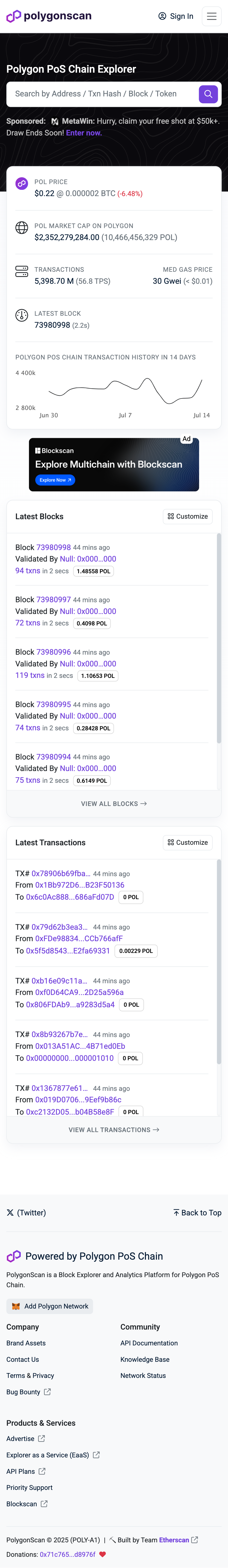Select the magnifying glass search button
Screen dimensions: 228x1568
pyautogui.click(x=207, y=94)
